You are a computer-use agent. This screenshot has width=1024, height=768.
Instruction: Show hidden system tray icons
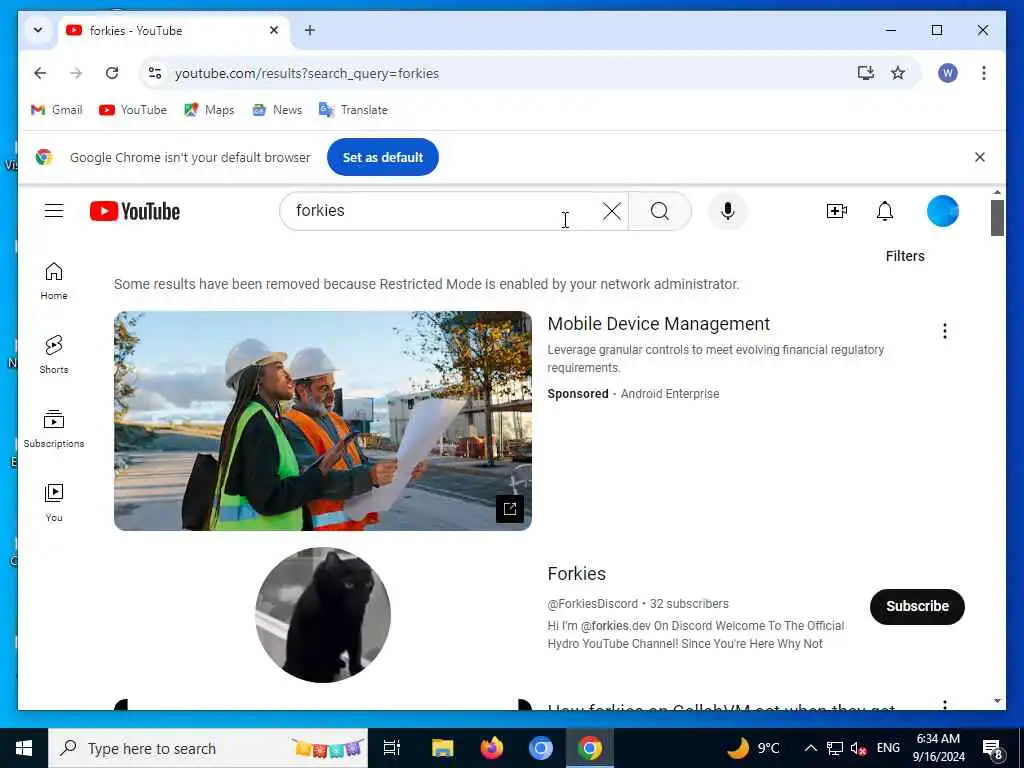click(x=810, y=748)
